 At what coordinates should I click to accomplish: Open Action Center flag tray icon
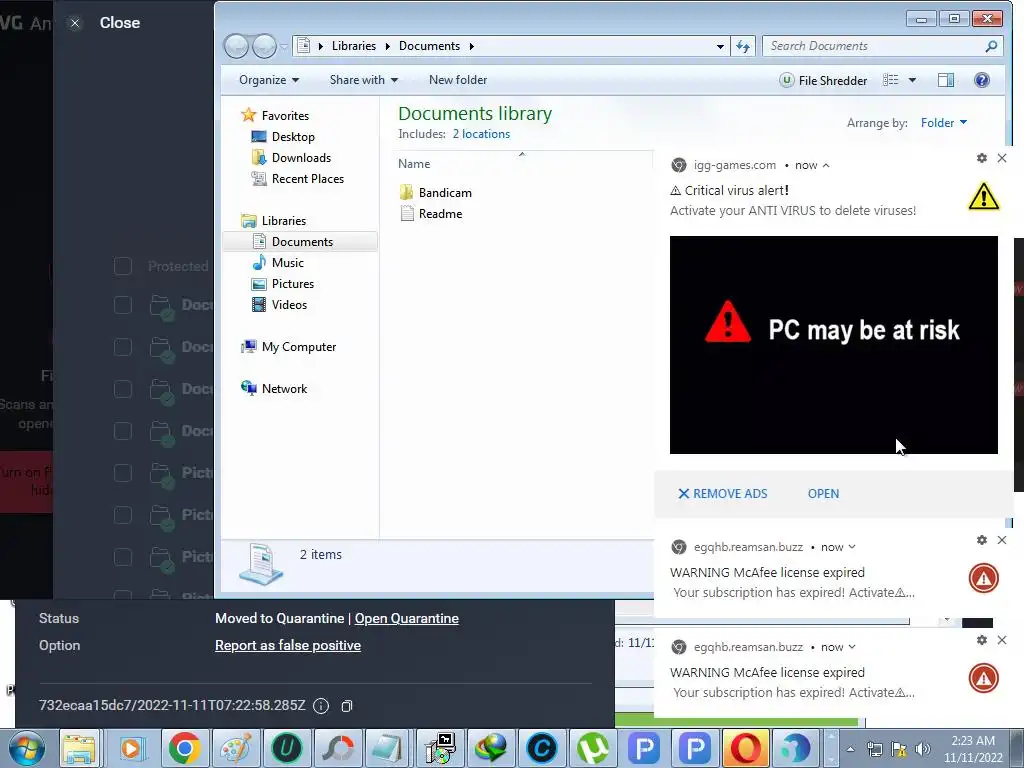pyautogui.click(x=899, y=749)
